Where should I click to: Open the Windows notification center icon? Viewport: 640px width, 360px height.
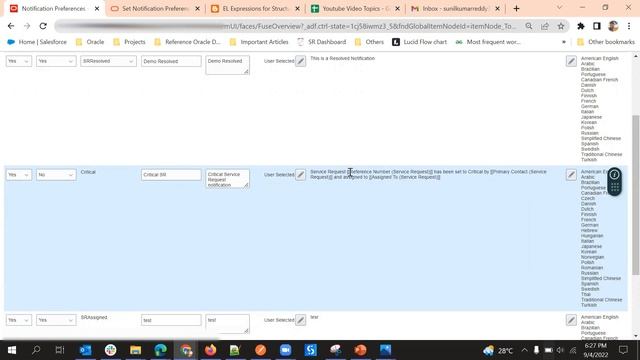623,350
